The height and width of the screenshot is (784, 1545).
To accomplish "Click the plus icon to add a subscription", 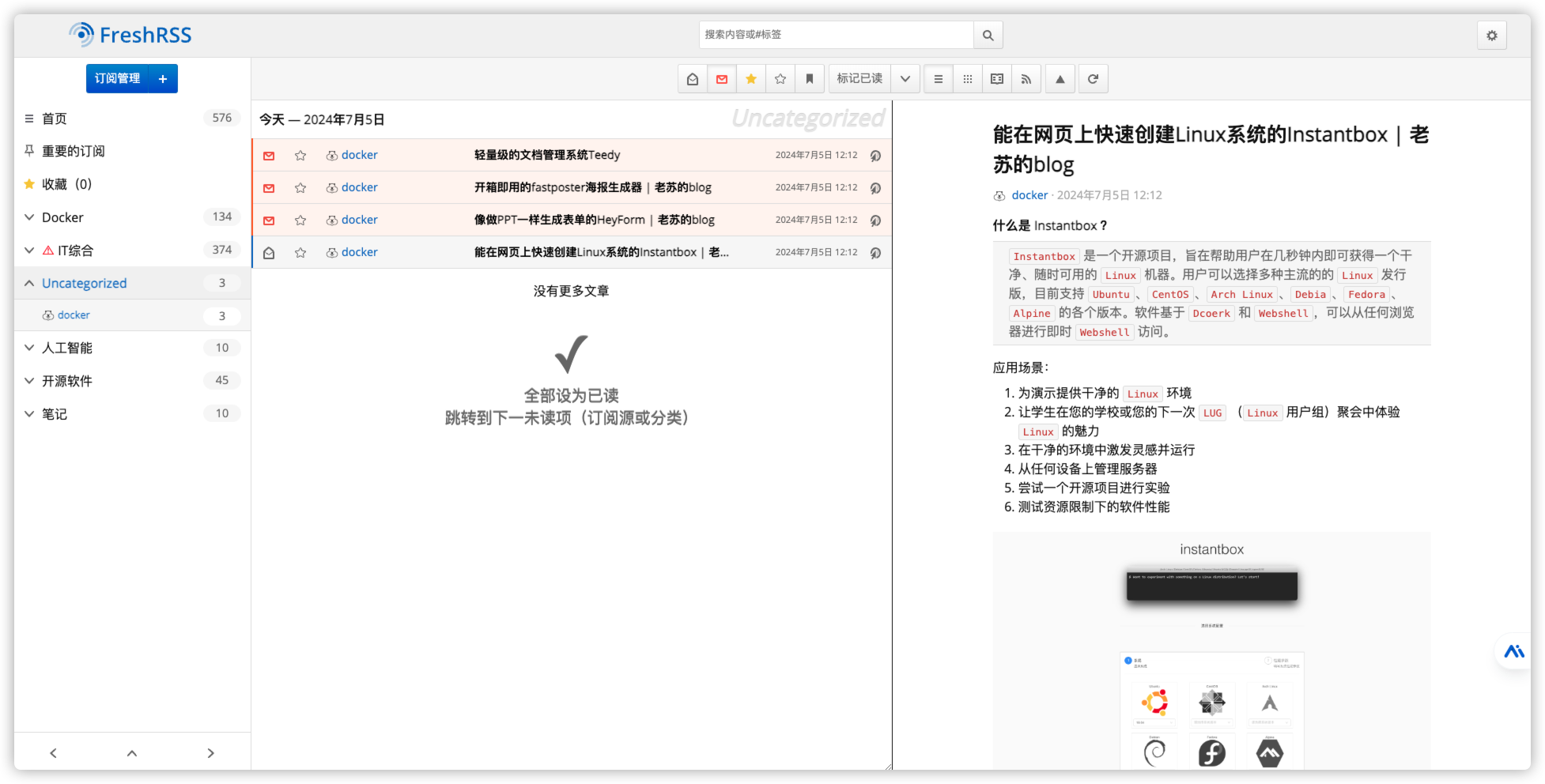I will tap(163, 78).
